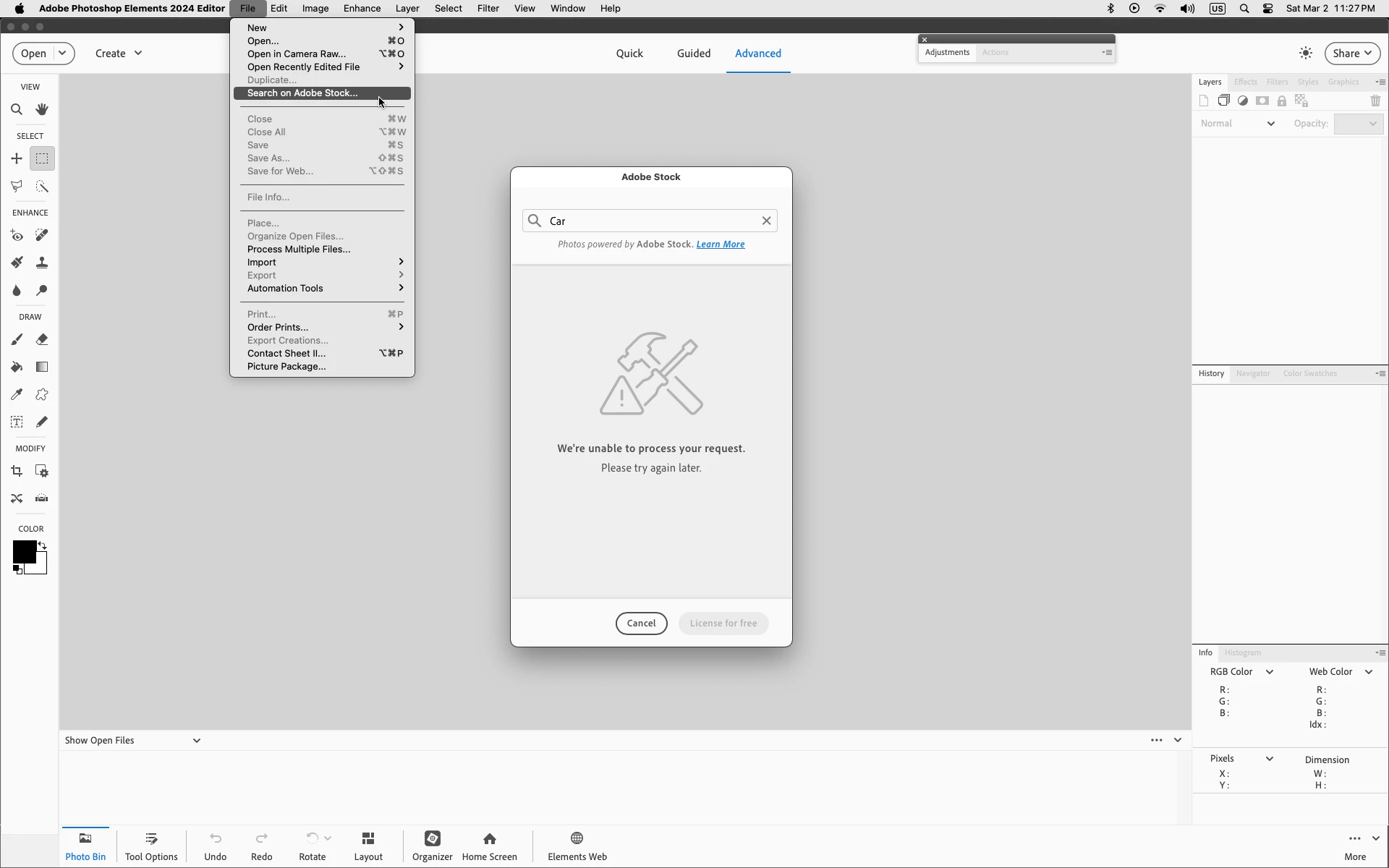This screenshot has height=868, width=1389.
Task: Open the Learn More link
Action: [x=720, y=244]
